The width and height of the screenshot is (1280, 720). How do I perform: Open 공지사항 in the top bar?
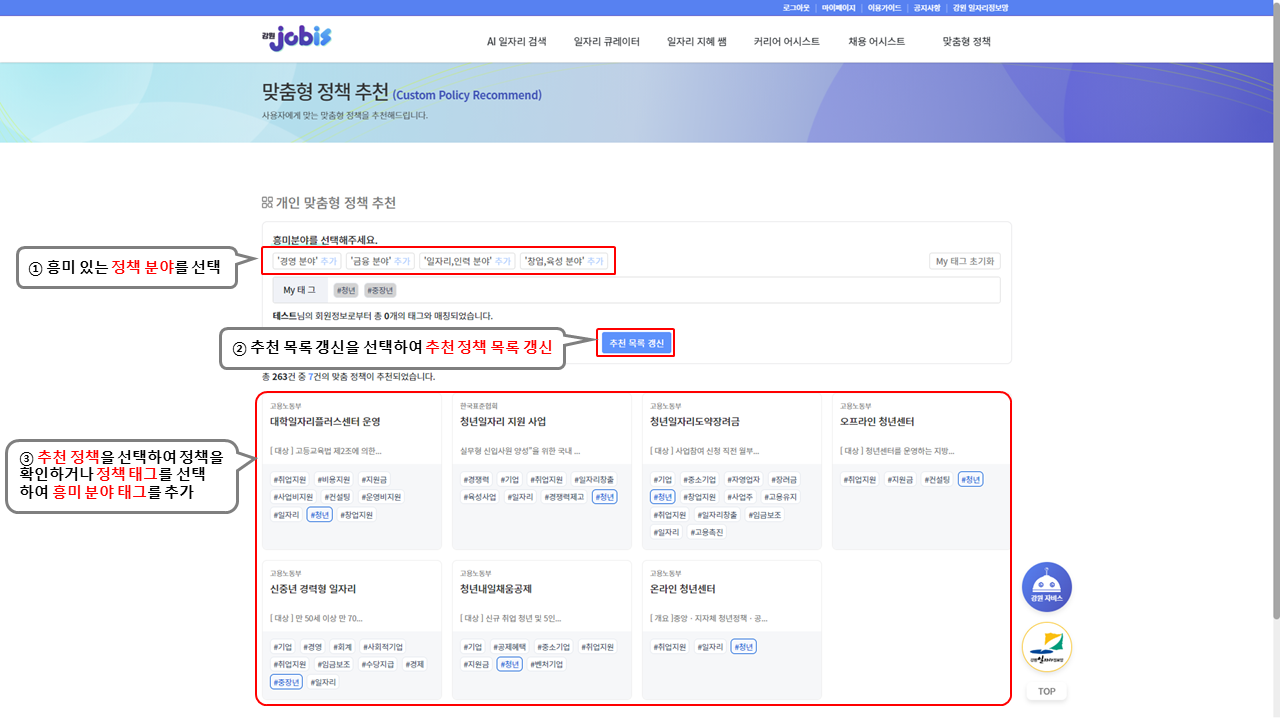coord(927,7)
